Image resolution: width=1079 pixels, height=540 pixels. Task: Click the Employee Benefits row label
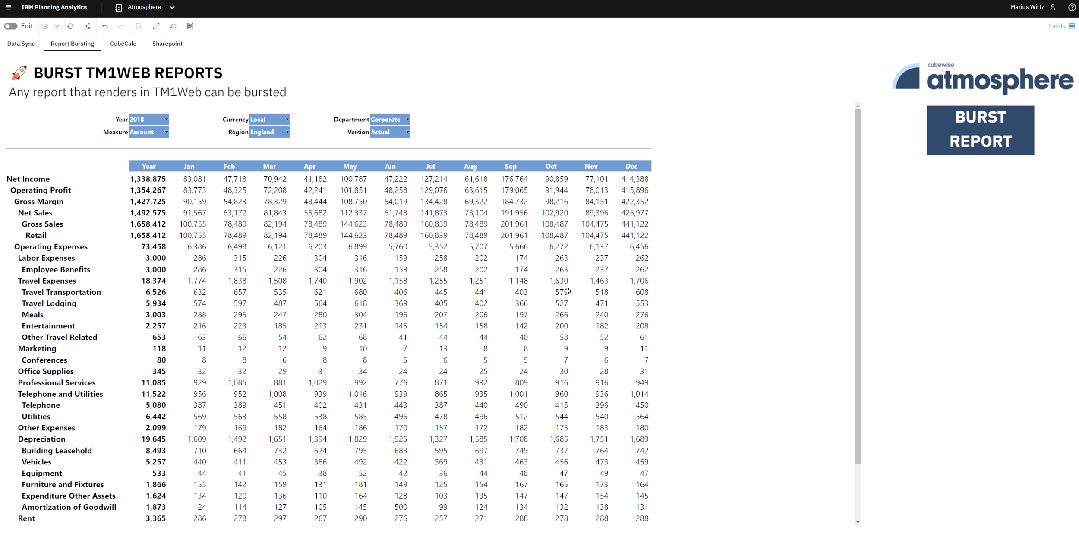(56, 270)
